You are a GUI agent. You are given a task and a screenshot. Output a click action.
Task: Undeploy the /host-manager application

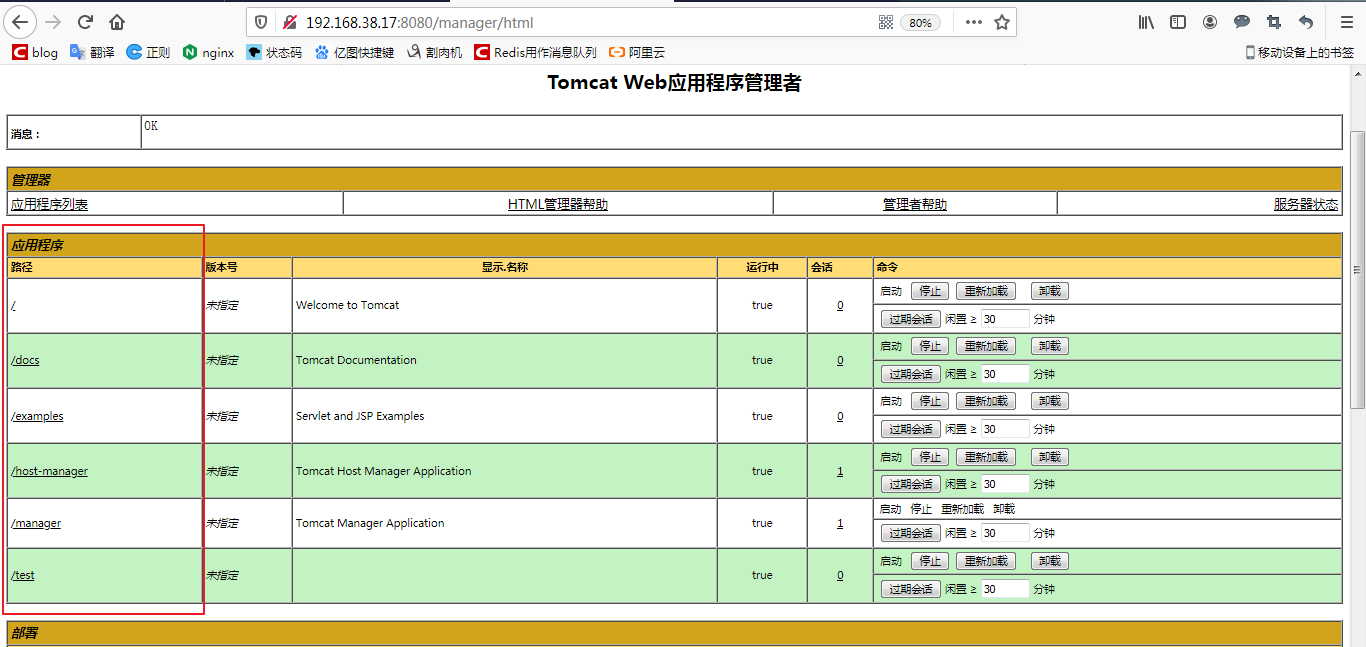point(1049,457)
